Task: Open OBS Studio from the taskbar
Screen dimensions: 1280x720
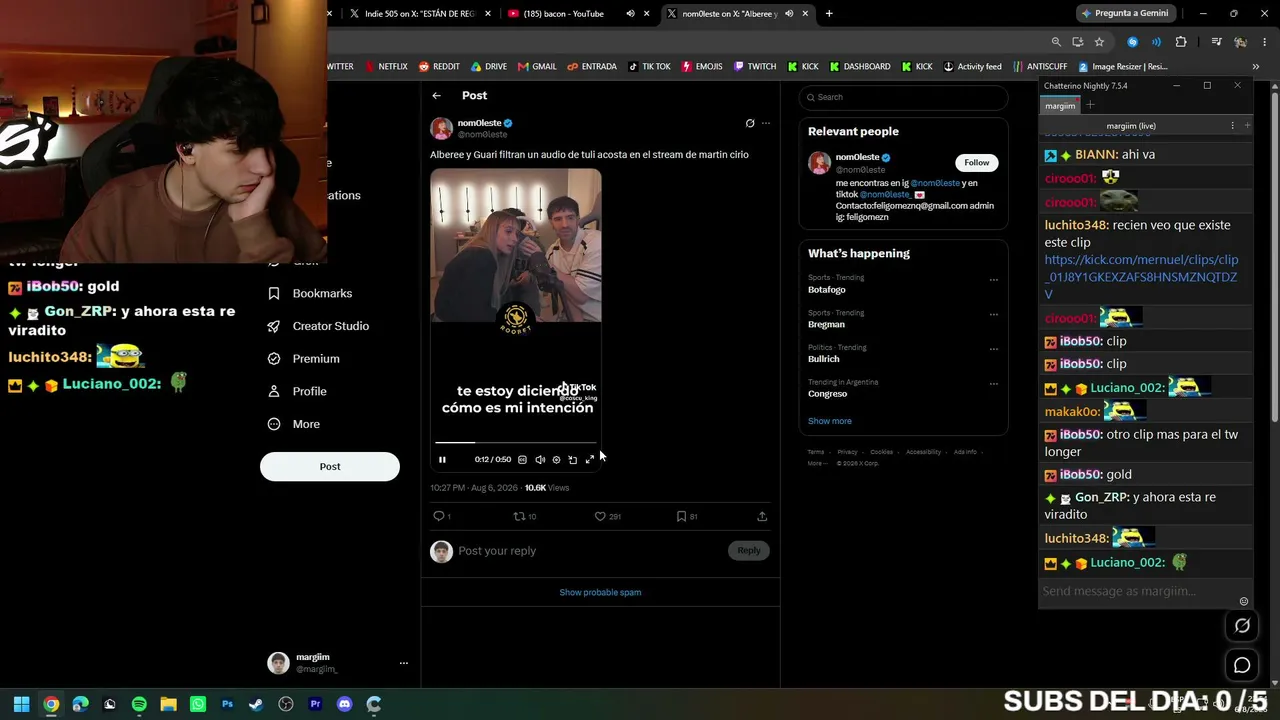Action: [x=286, y=704]
